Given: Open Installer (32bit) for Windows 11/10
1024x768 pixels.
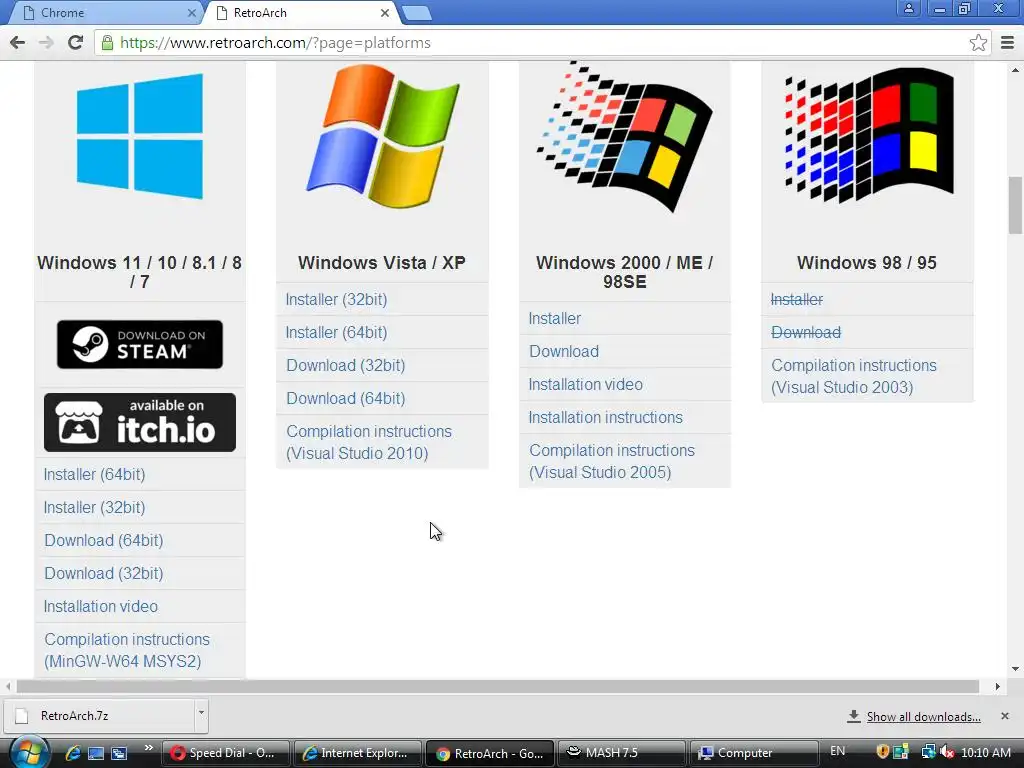Looking at the screenshot, I should (94, 507).
